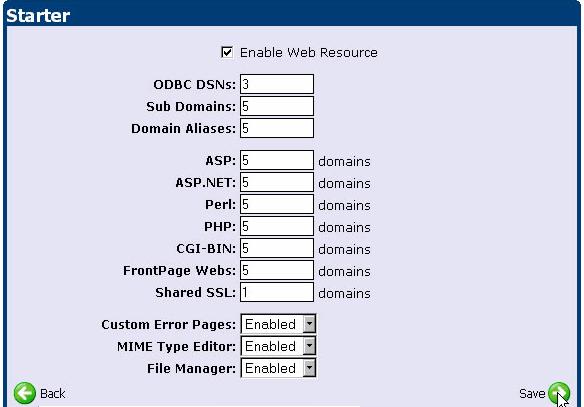Click the green Save arrow icon
584x407 pixels.
[559, 393]
